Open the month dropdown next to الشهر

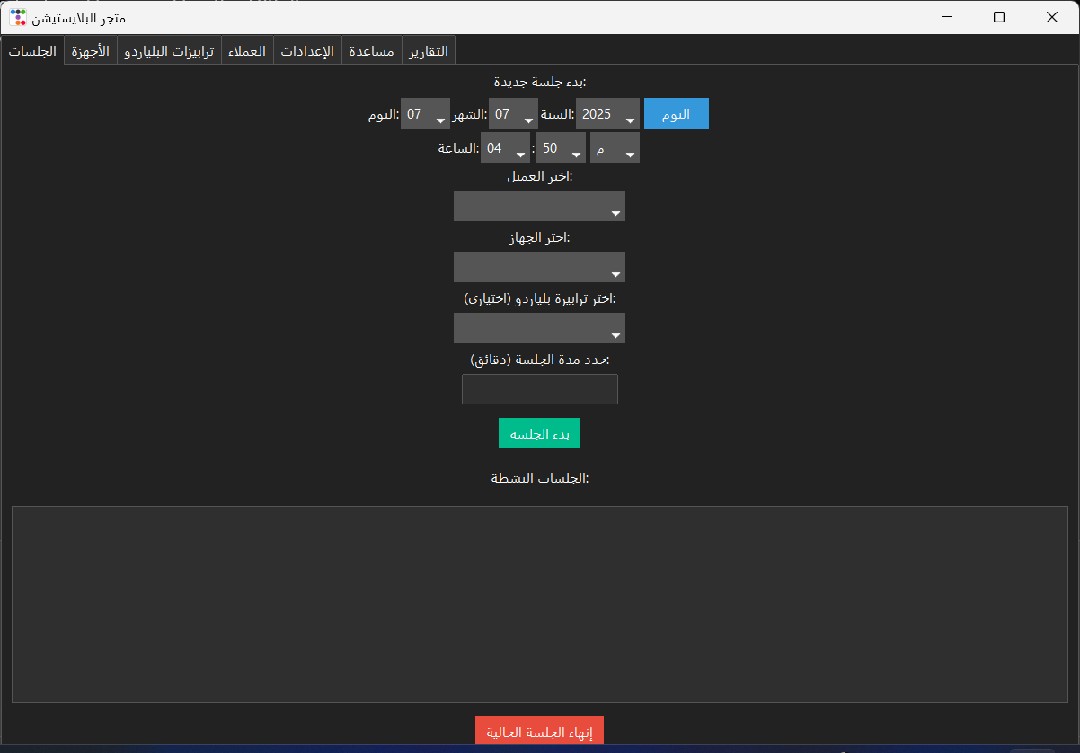[x=514, y=115]
